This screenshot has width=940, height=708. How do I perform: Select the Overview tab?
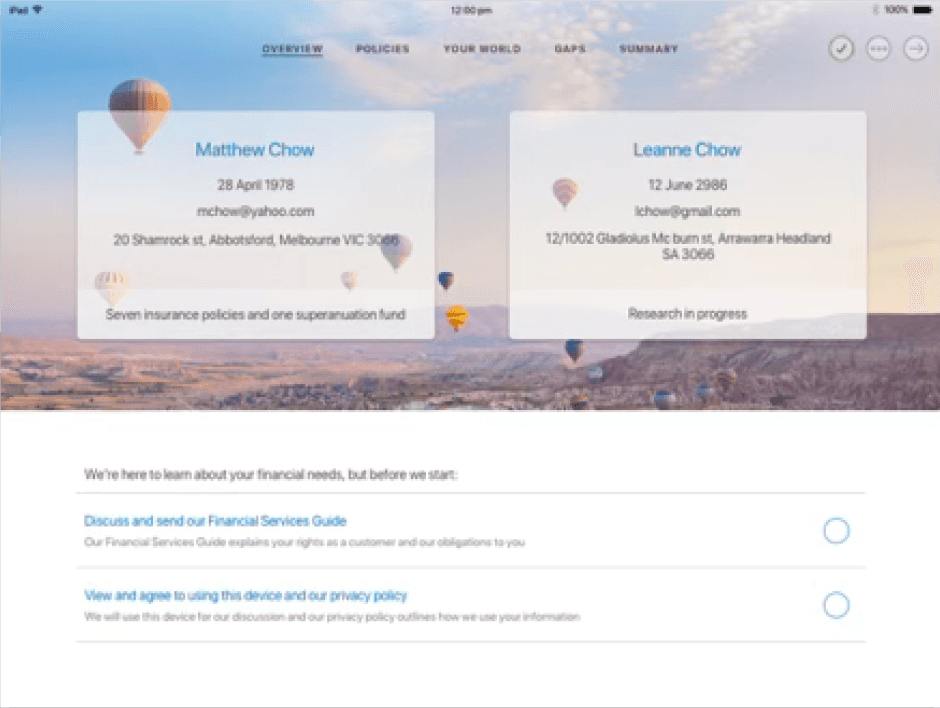(293, 49)
